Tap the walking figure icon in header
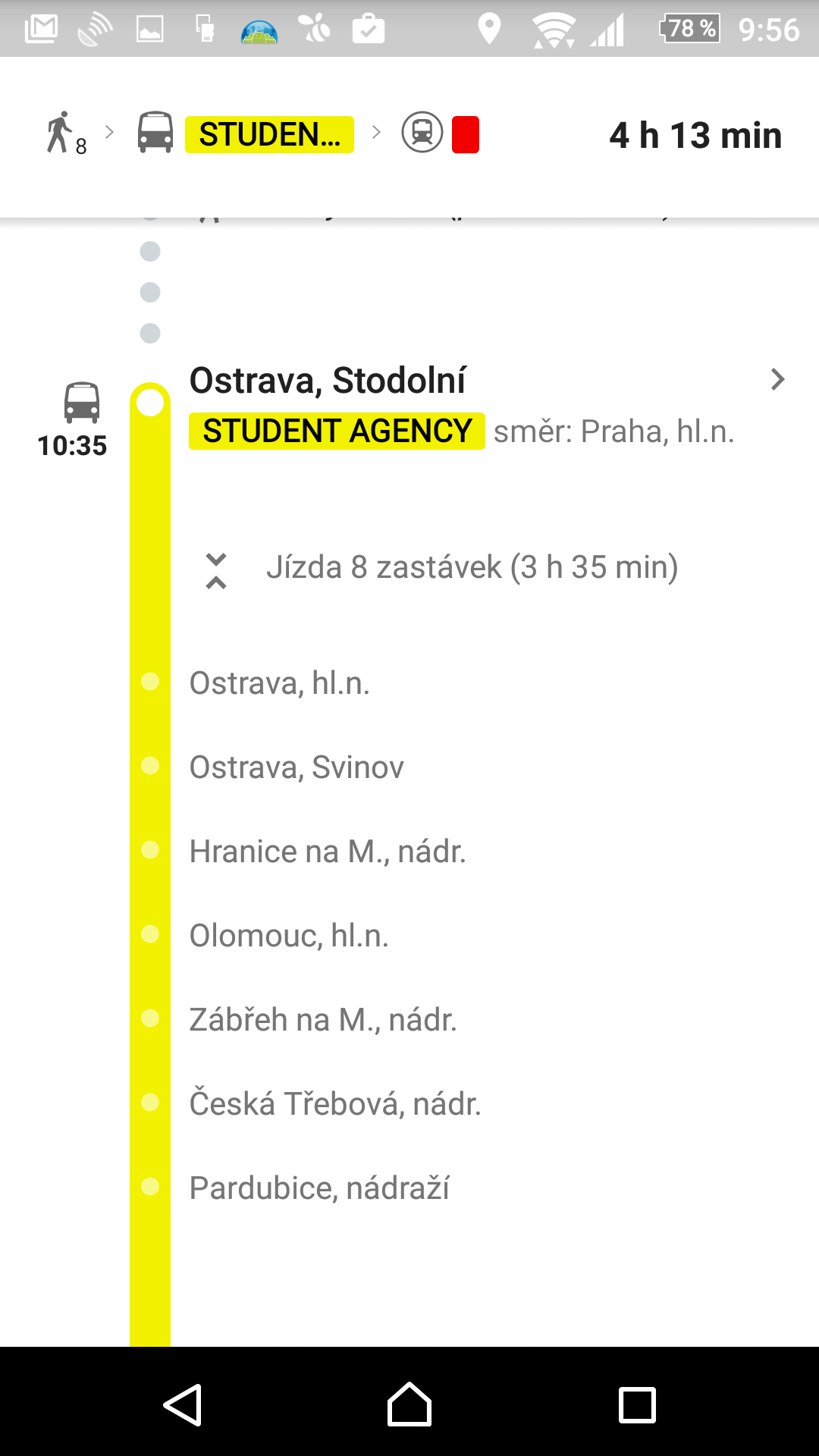 click(61, 133)
